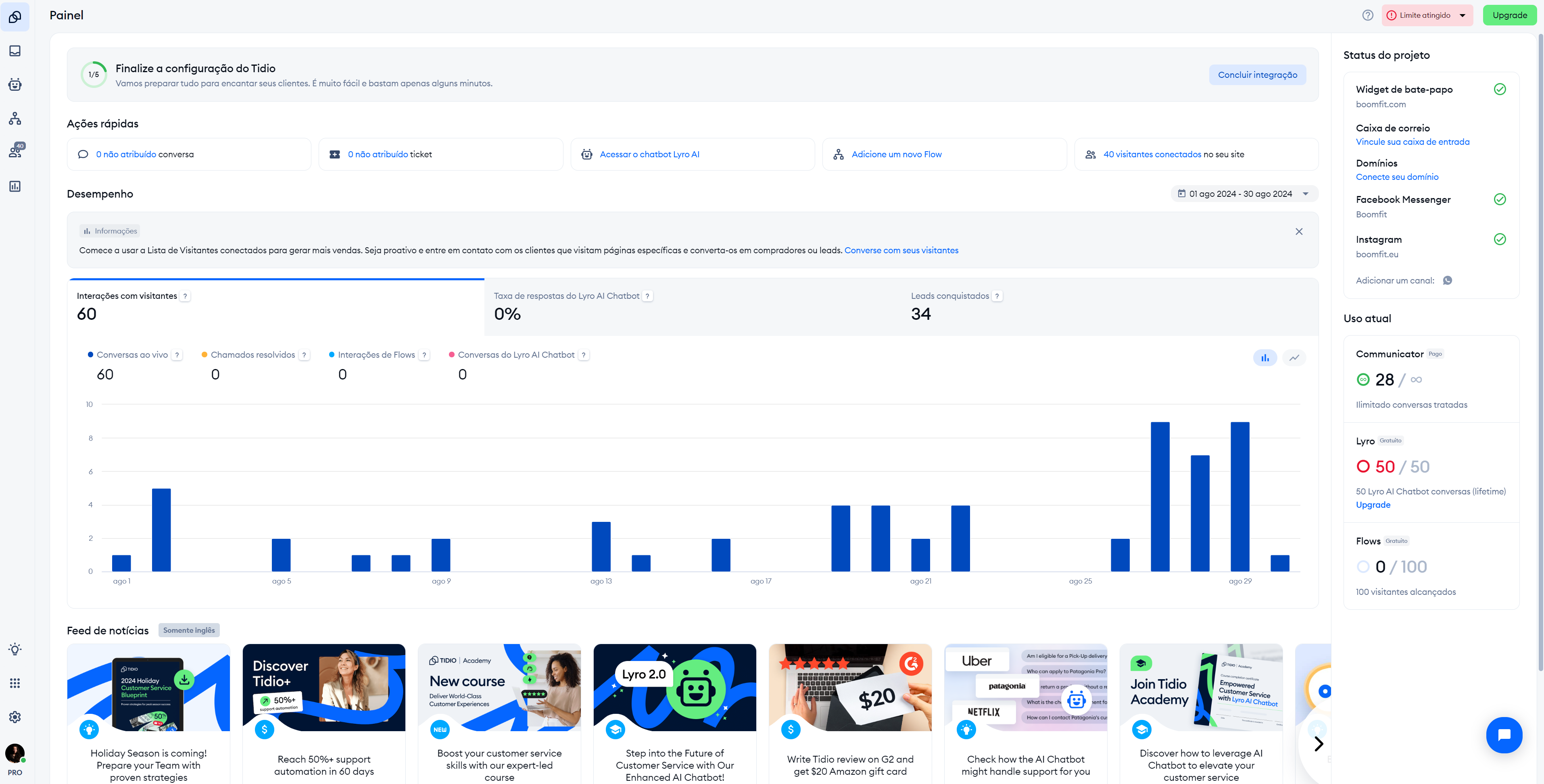Open the Flows sidebar icon
Viewport: 1544px width, 784px height.
pos(15,119)
